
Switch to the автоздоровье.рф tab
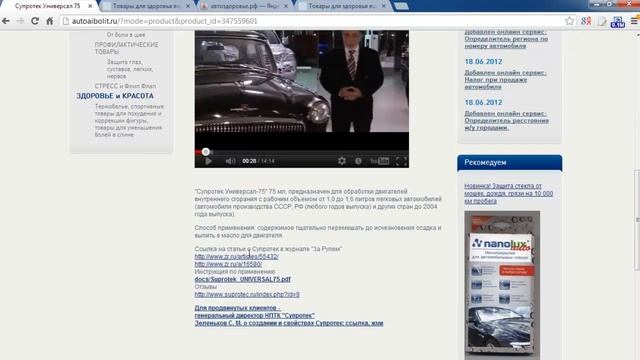point(244,6)
